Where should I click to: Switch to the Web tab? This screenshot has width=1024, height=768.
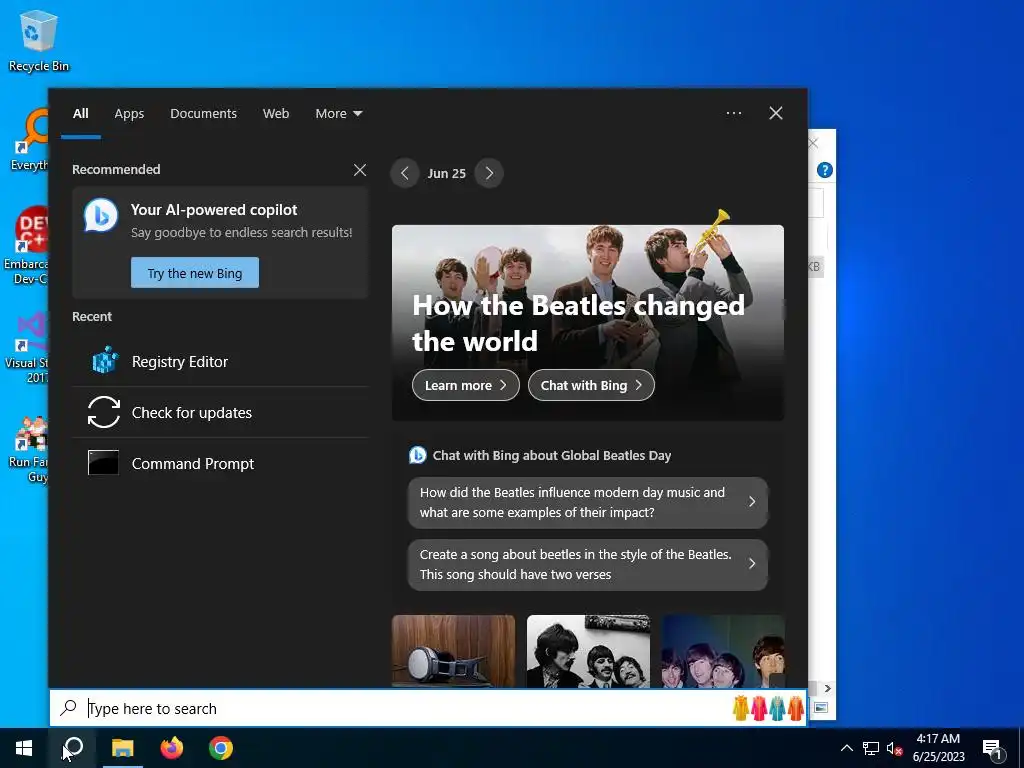tap(276, 113)
